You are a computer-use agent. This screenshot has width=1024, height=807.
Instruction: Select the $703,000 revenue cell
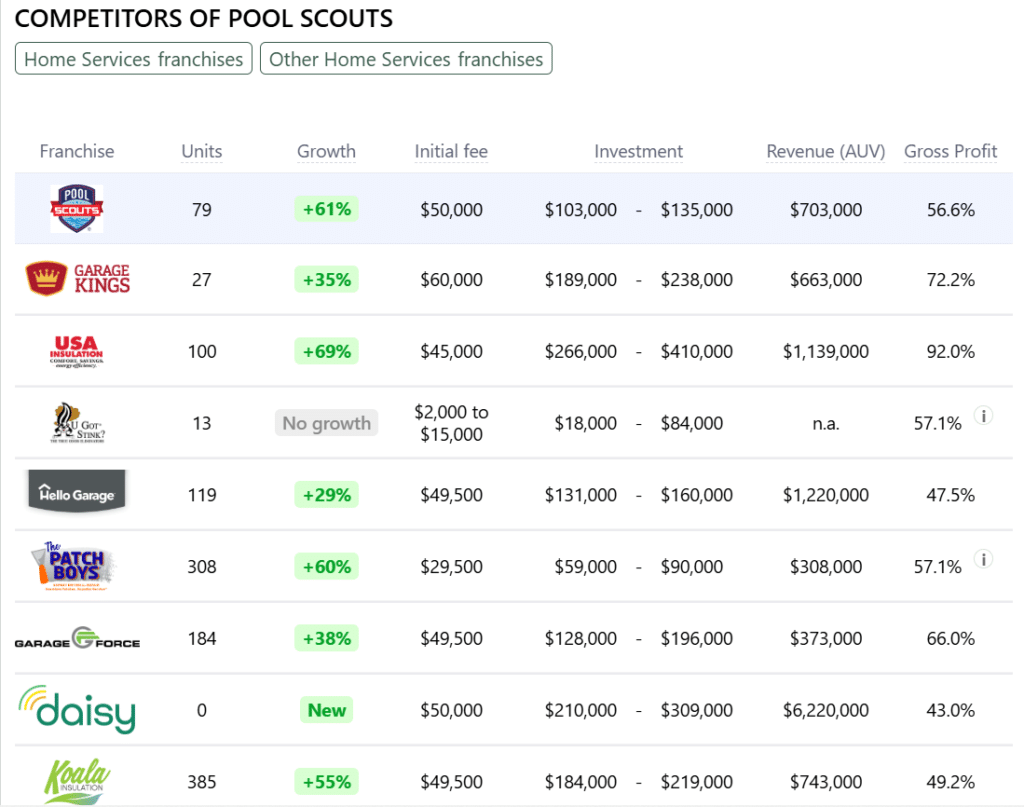(x=826, y=210)
